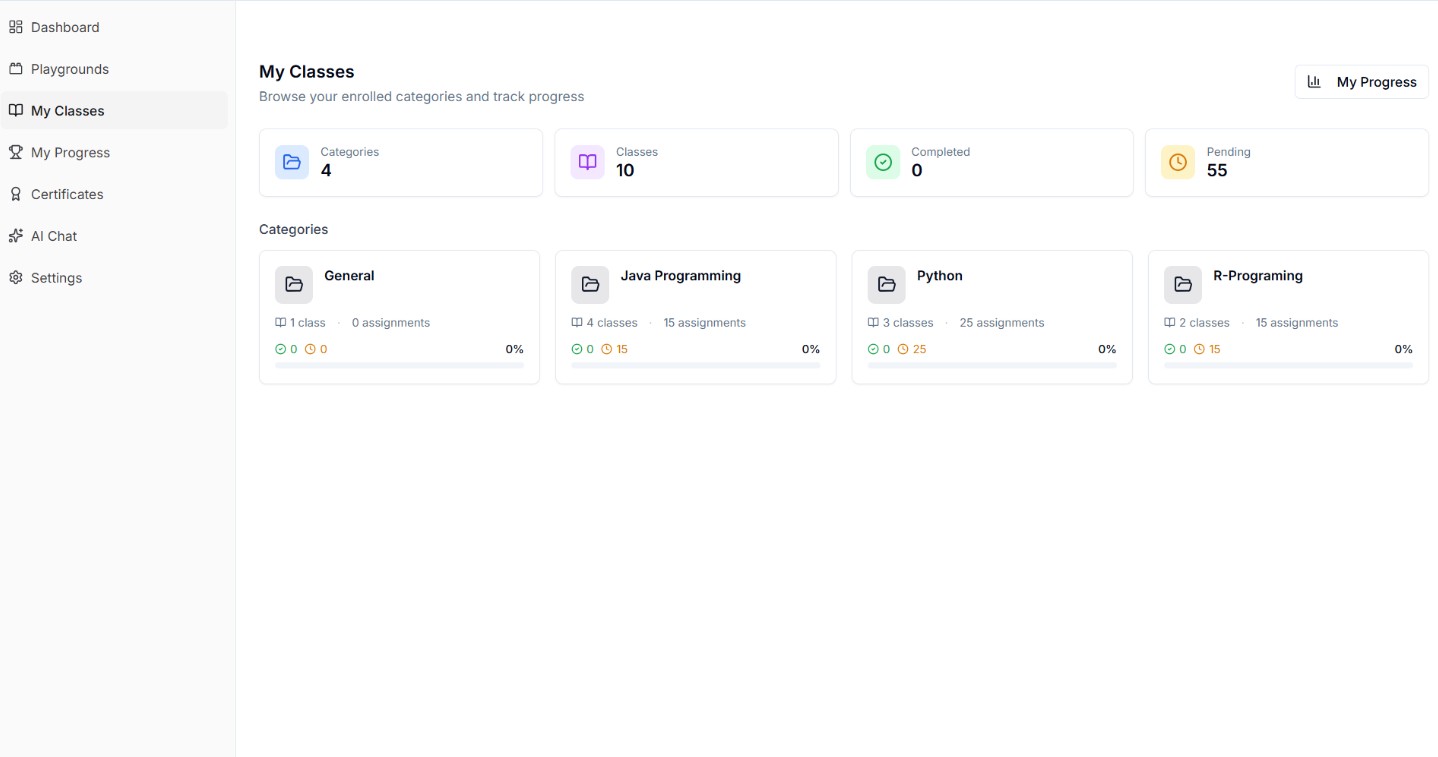
Task: Open Settings using the gear icon
Action: pos(16,278)
